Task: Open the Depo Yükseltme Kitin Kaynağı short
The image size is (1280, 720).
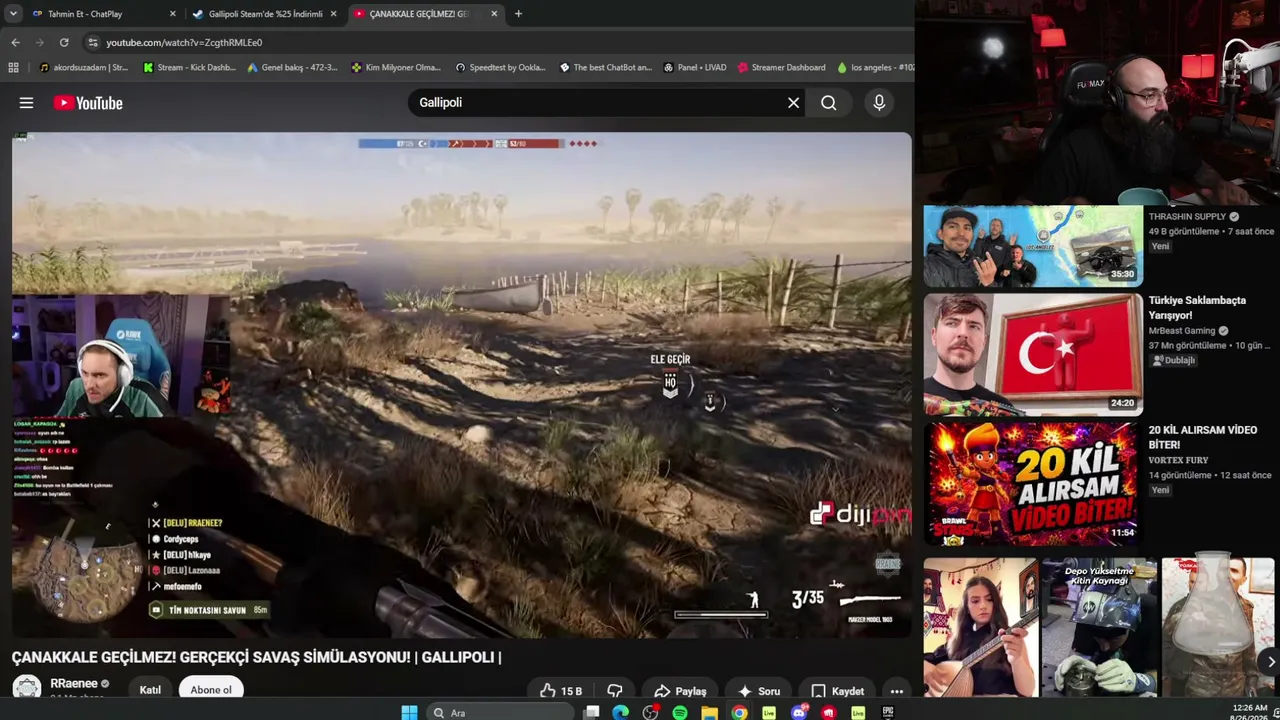Action: [1099, 627]
